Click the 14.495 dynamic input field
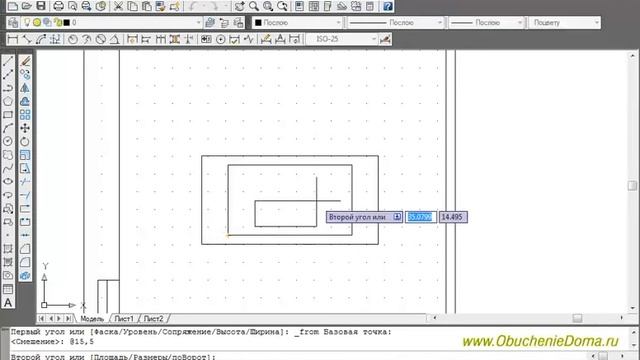This screenshot has width=640, height=360. (453, 217)
